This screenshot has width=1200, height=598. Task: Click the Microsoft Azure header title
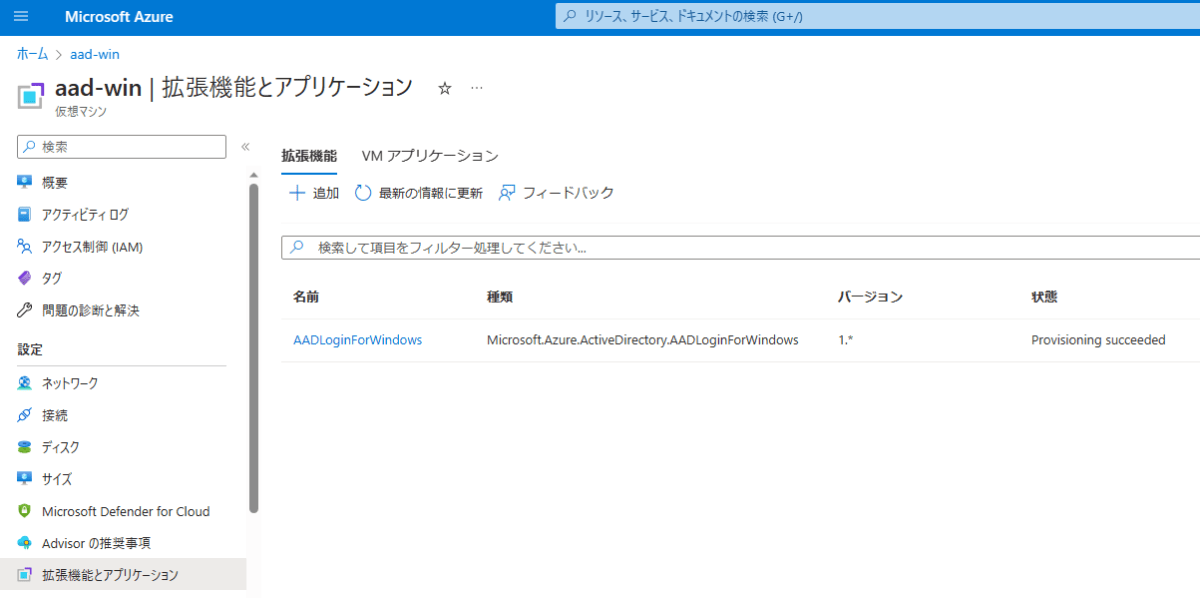pos(119,17)
